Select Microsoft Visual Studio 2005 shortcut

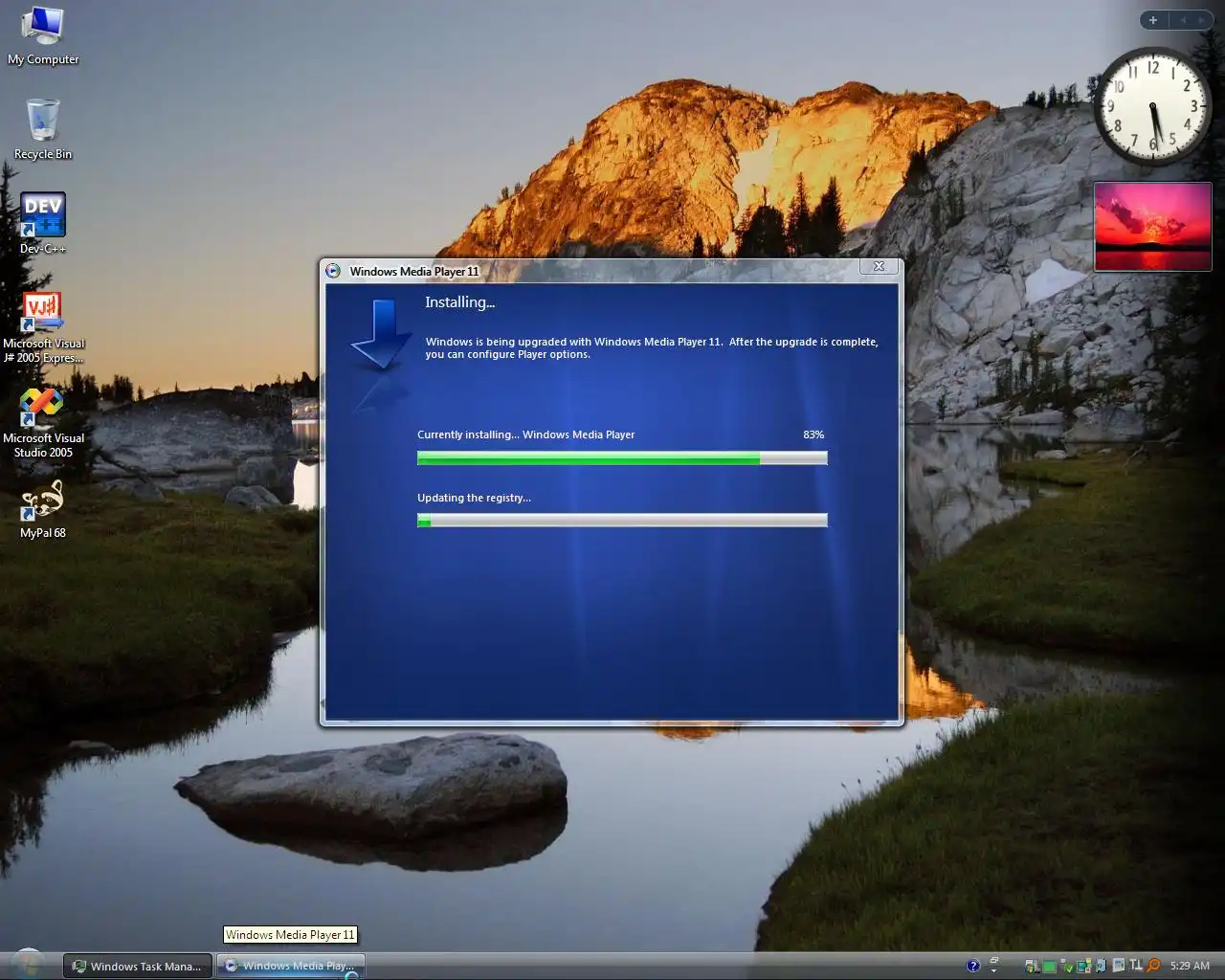43,423
